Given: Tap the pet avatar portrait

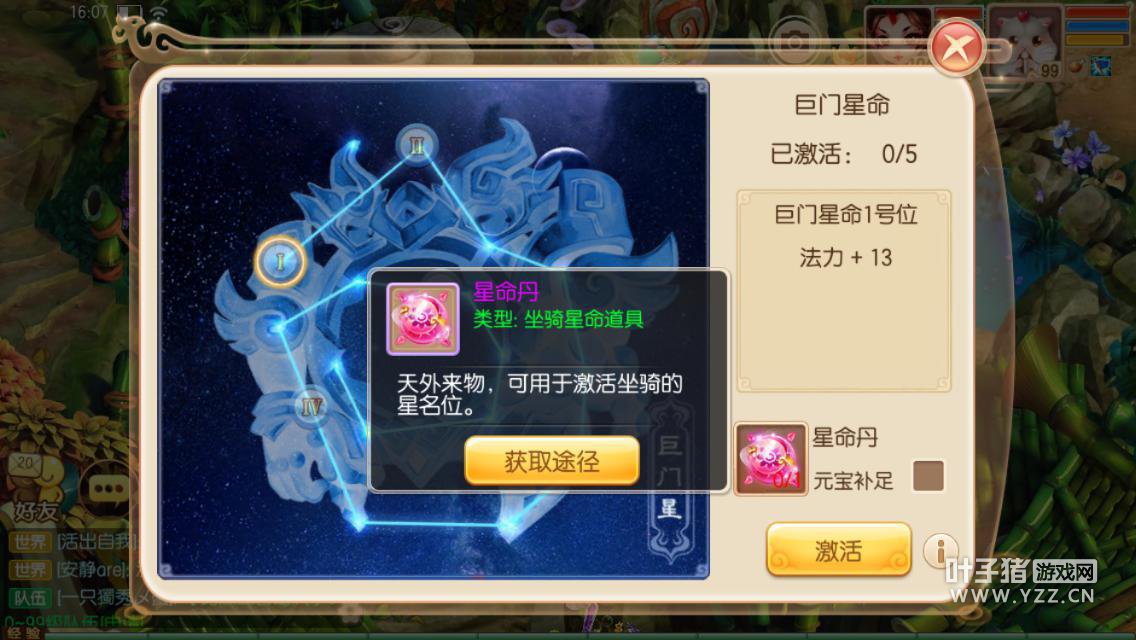Looking at the screenshot, I should click(x=1025, y=41).
